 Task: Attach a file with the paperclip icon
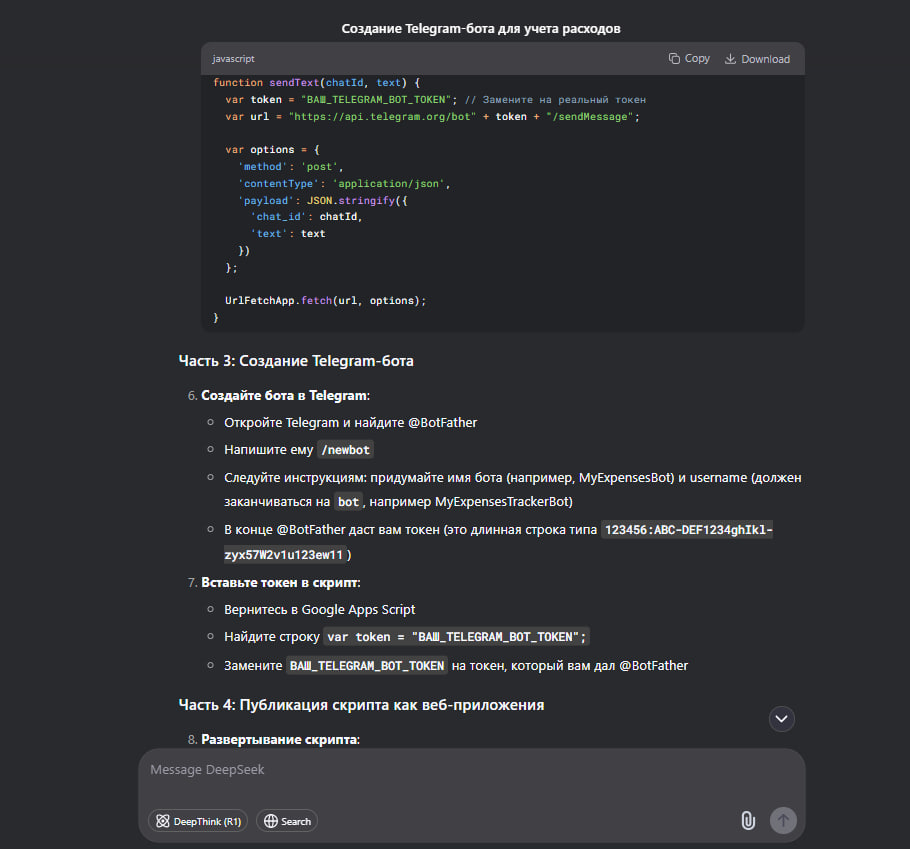point(748,821)
